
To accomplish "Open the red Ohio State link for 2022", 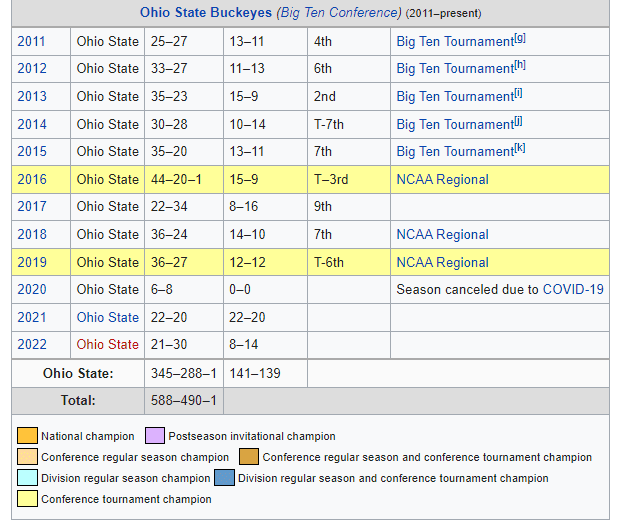I will pyautogui.click(x=108, y=344).
